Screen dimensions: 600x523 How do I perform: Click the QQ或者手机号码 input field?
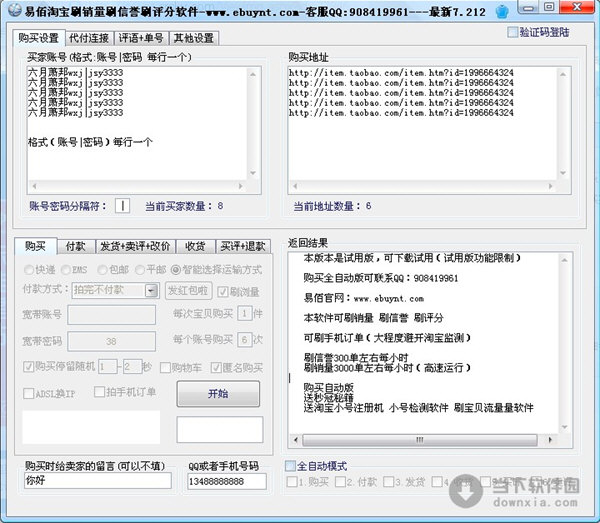click(227, 481)
